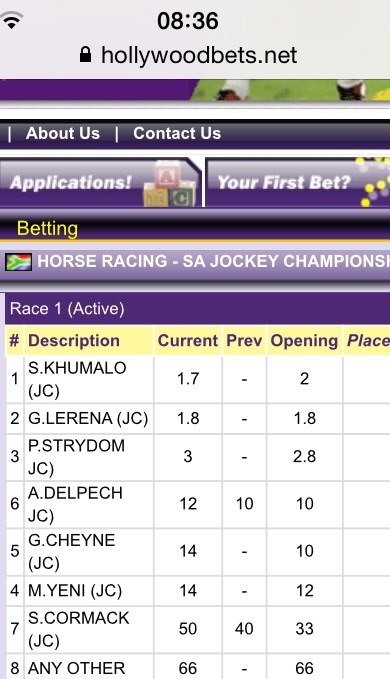
Task: Open the Contact Us link
Action: [x=177, y=133]
